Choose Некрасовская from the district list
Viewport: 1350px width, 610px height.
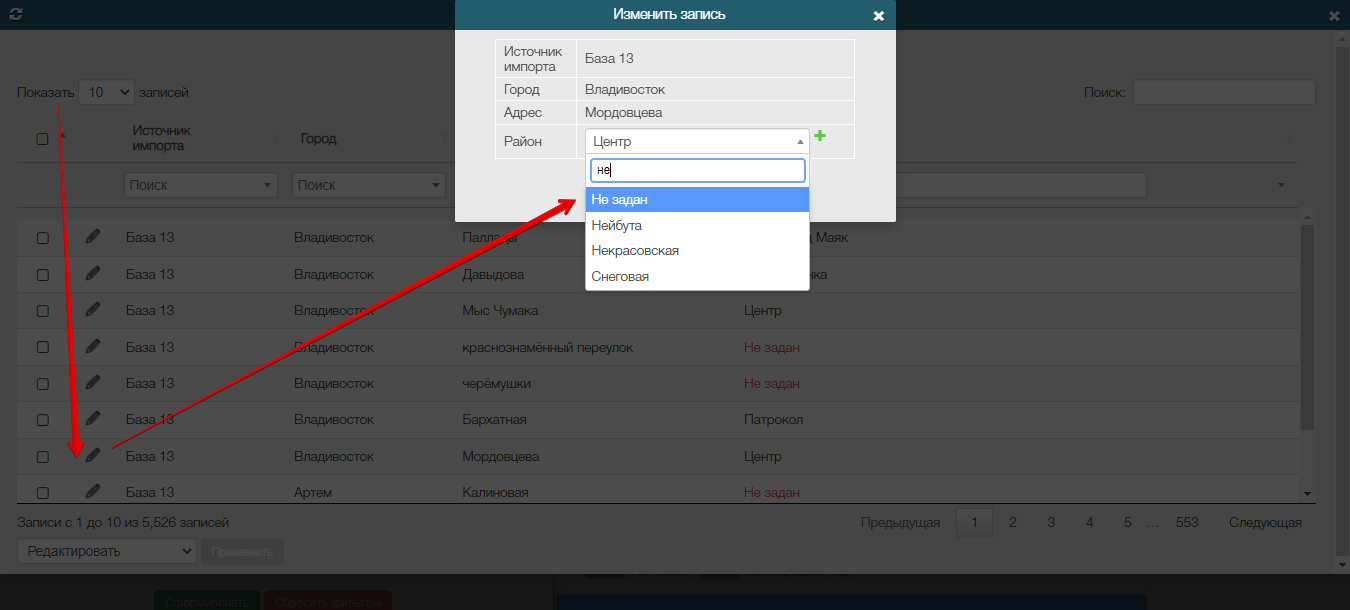(697, 251)
